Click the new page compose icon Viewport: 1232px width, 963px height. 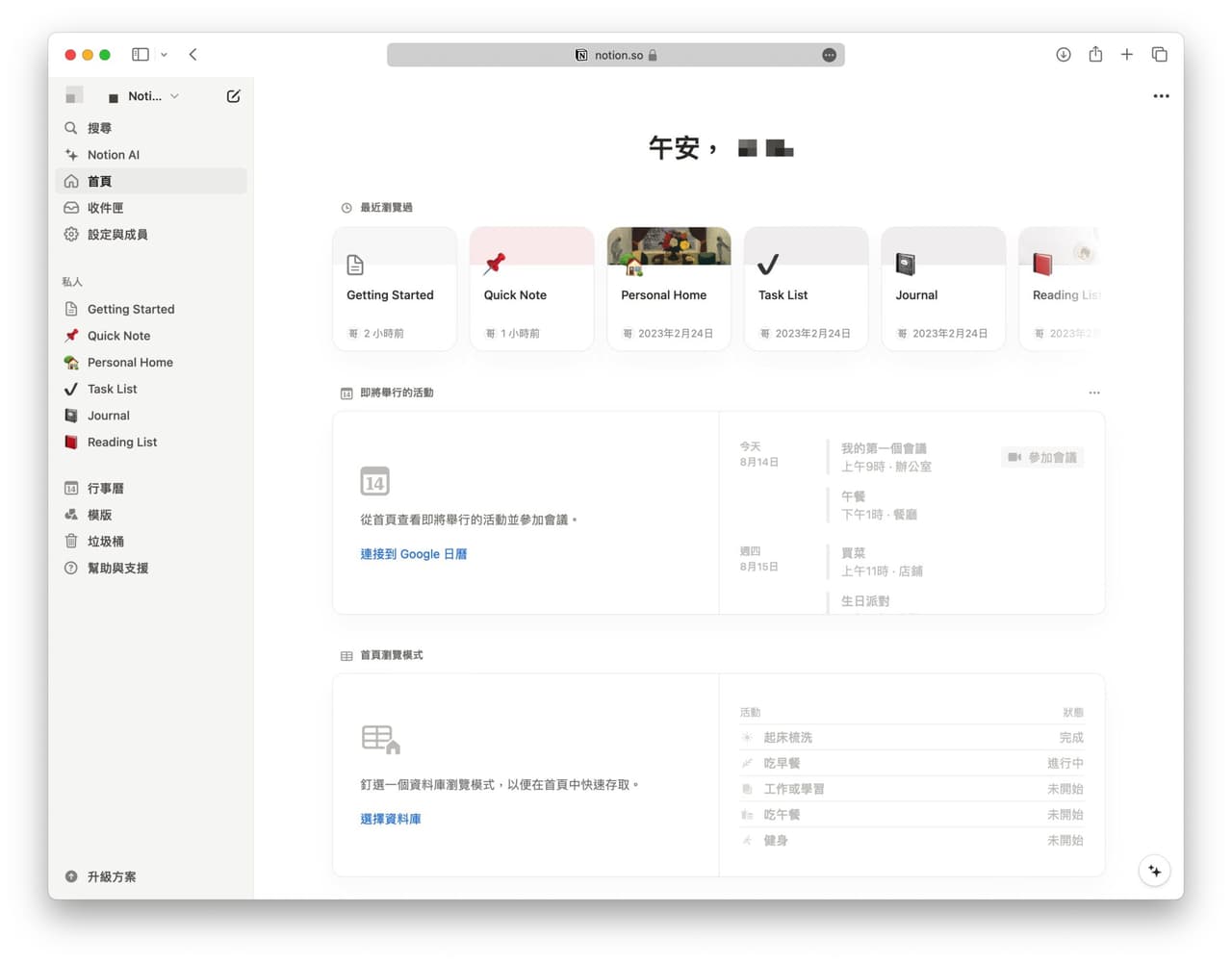coord(233,96)
